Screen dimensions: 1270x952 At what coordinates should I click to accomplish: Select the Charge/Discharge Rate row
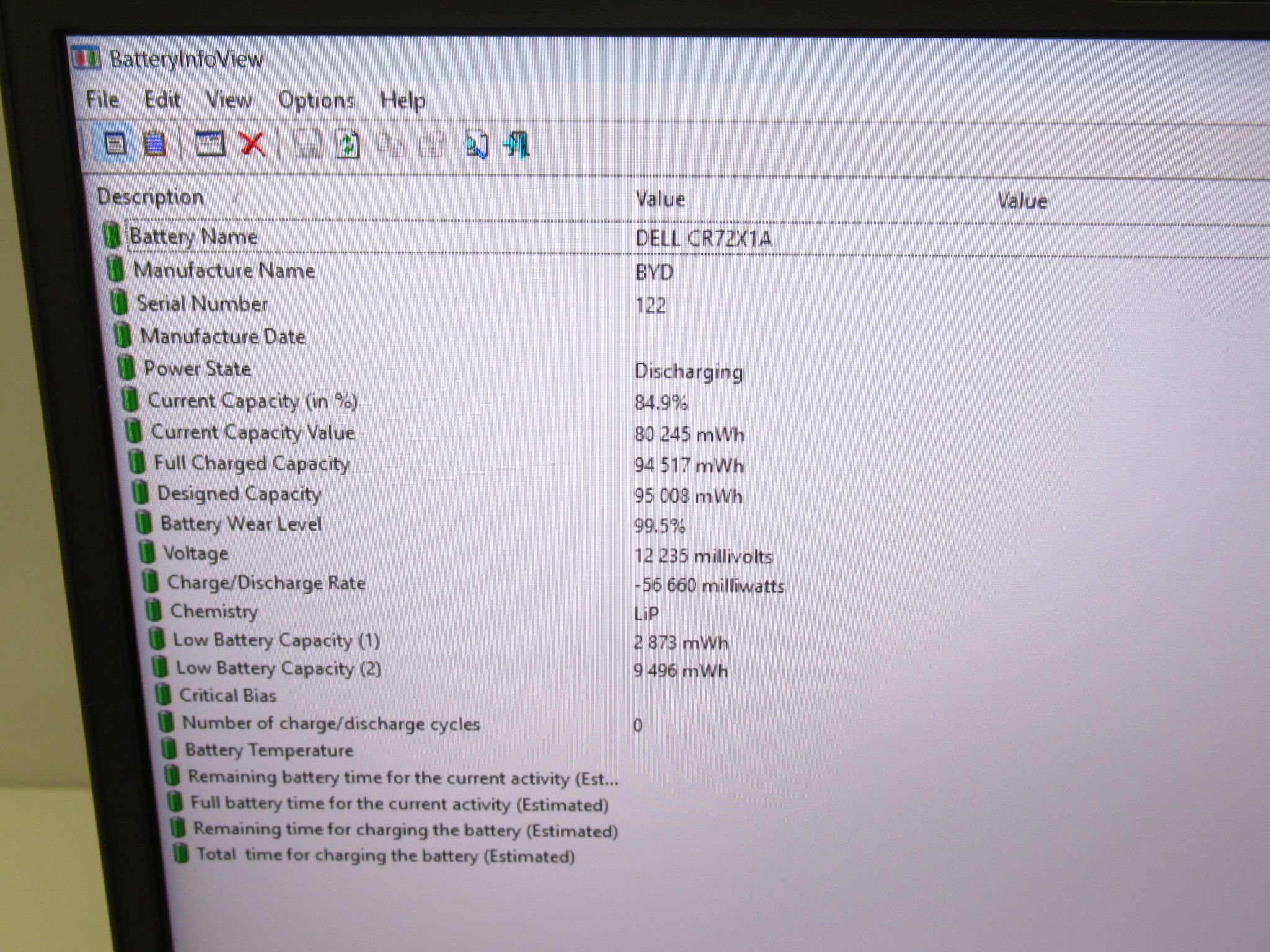point(704,583)
